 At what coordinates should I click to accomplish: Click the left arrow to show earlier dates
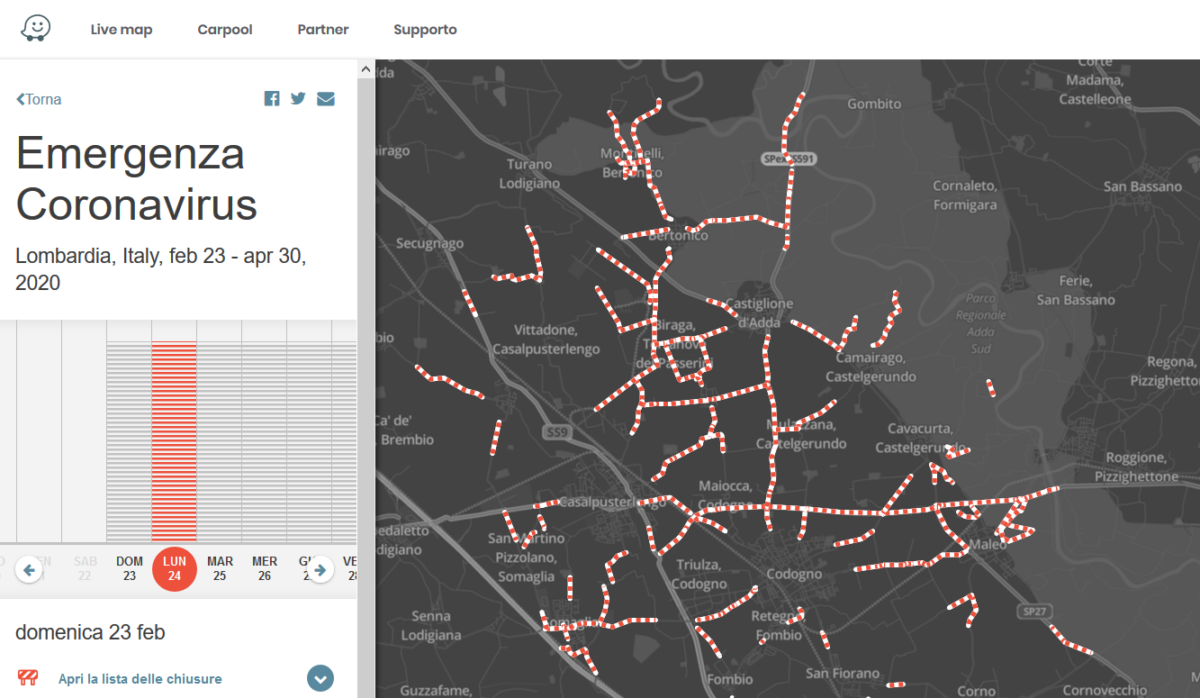pyautogui.click(x=29, y=569)
